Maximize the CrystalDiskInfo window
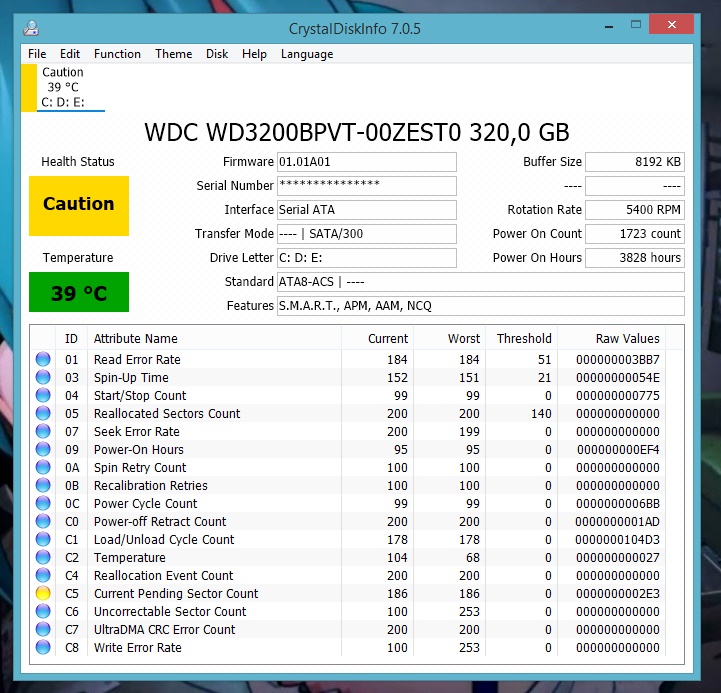The width and height of the screenshot is (721, 693). pos(636,25)
